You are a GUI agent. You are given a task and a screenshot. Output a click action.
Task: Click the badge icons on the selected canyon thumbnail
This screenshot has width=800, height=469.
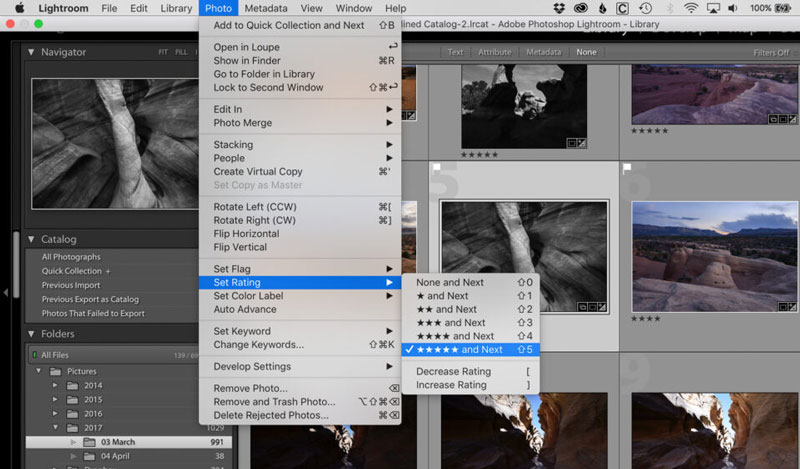tap(592, 307)
